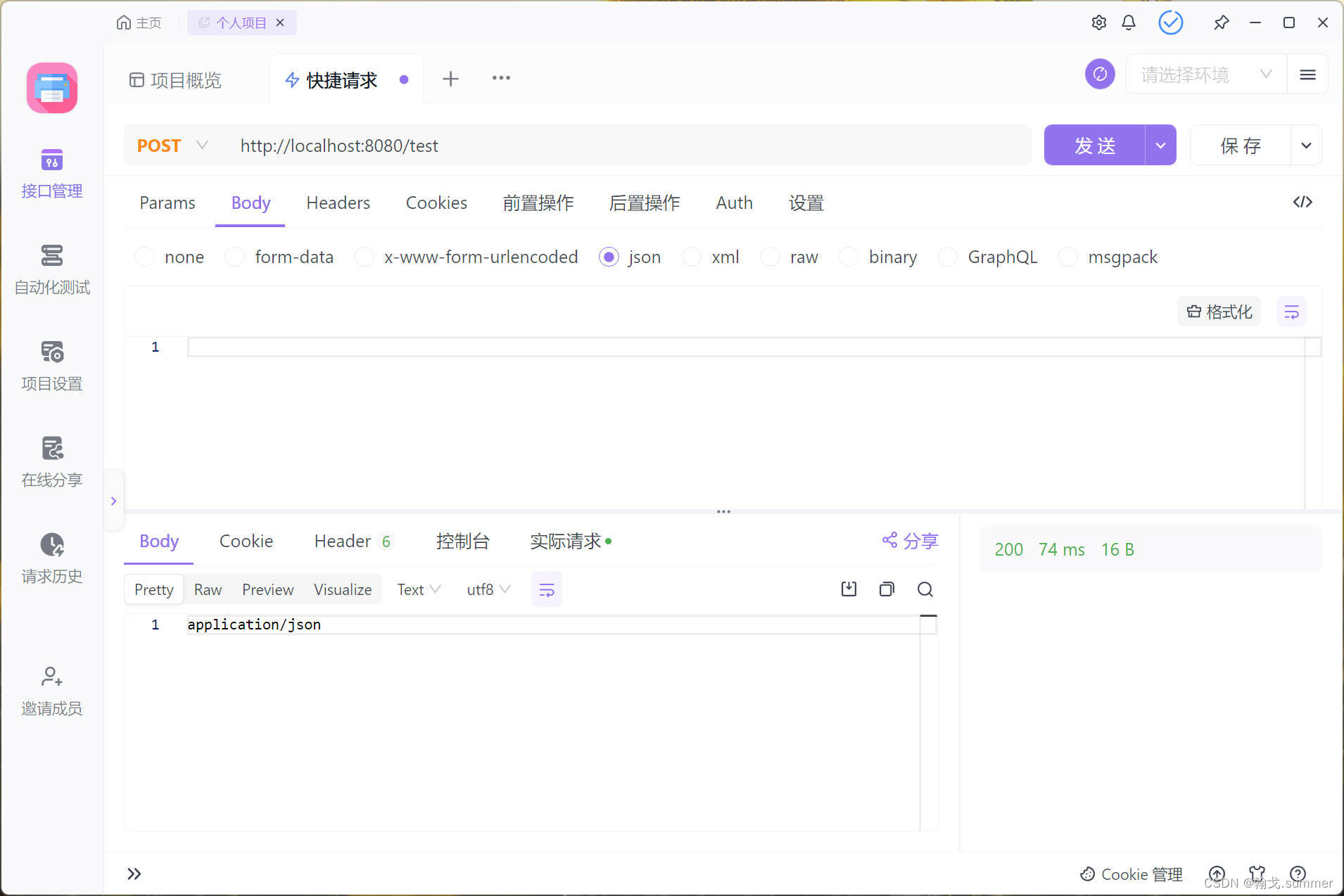Viewport: 1344px width, 896px height.
Task: Download the response body
Action: click(x=848, y=589)
